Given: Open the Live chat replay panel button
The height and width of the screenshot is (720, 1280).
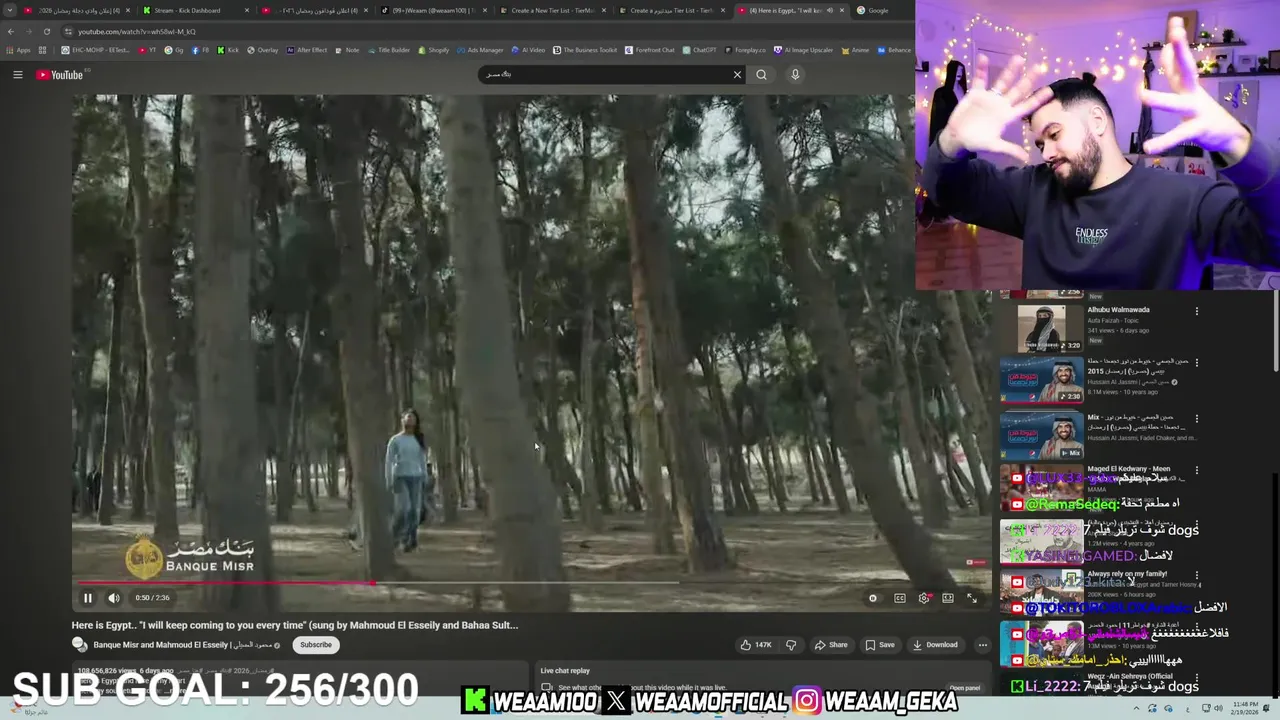Looking at the screenshot, I should coord(964,688).
